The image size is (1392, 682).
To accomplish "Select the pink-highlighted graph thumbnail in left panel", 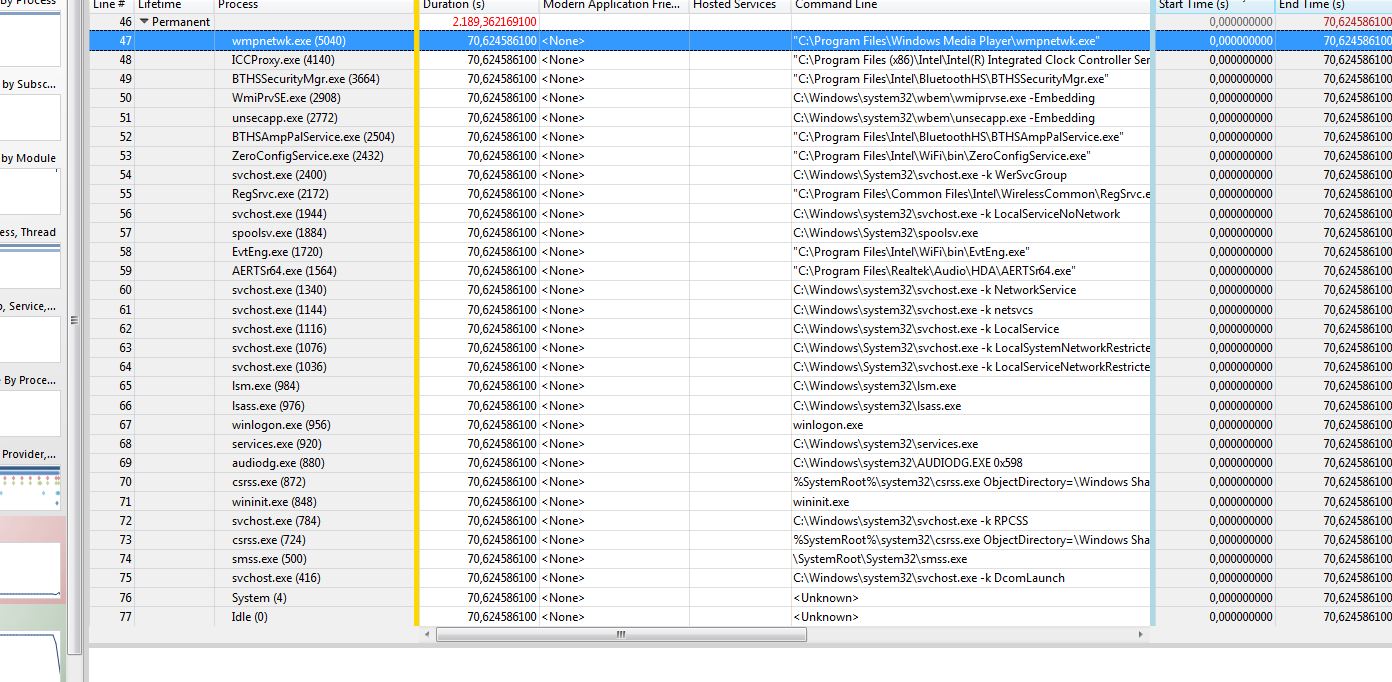I will 32,562.
